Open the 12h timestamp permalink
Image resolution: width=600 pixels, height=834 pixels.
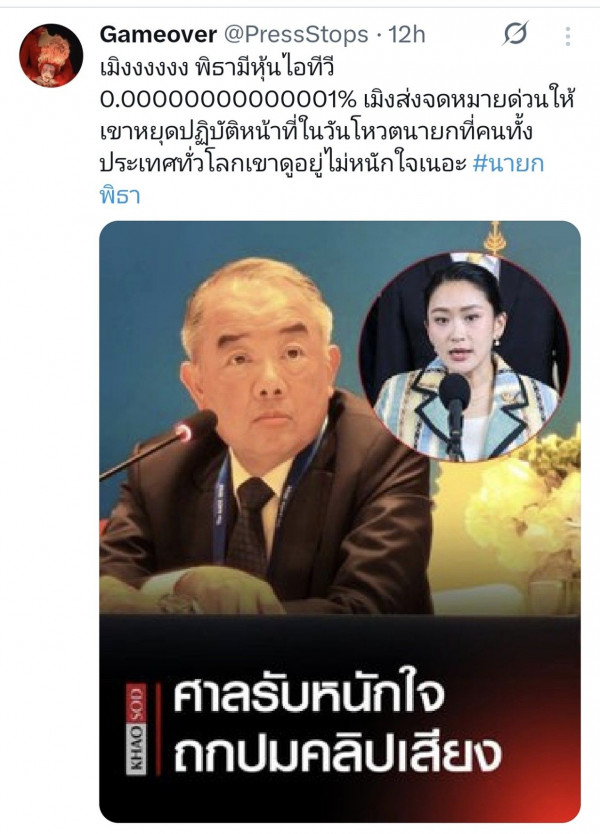point(406,35)
